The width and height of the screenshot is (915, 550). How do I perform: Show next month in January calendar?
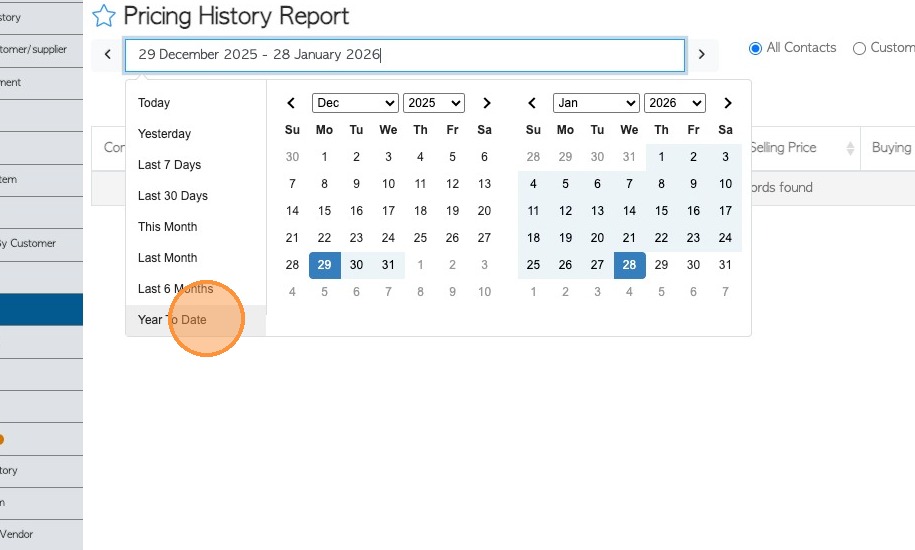[728, 103]
